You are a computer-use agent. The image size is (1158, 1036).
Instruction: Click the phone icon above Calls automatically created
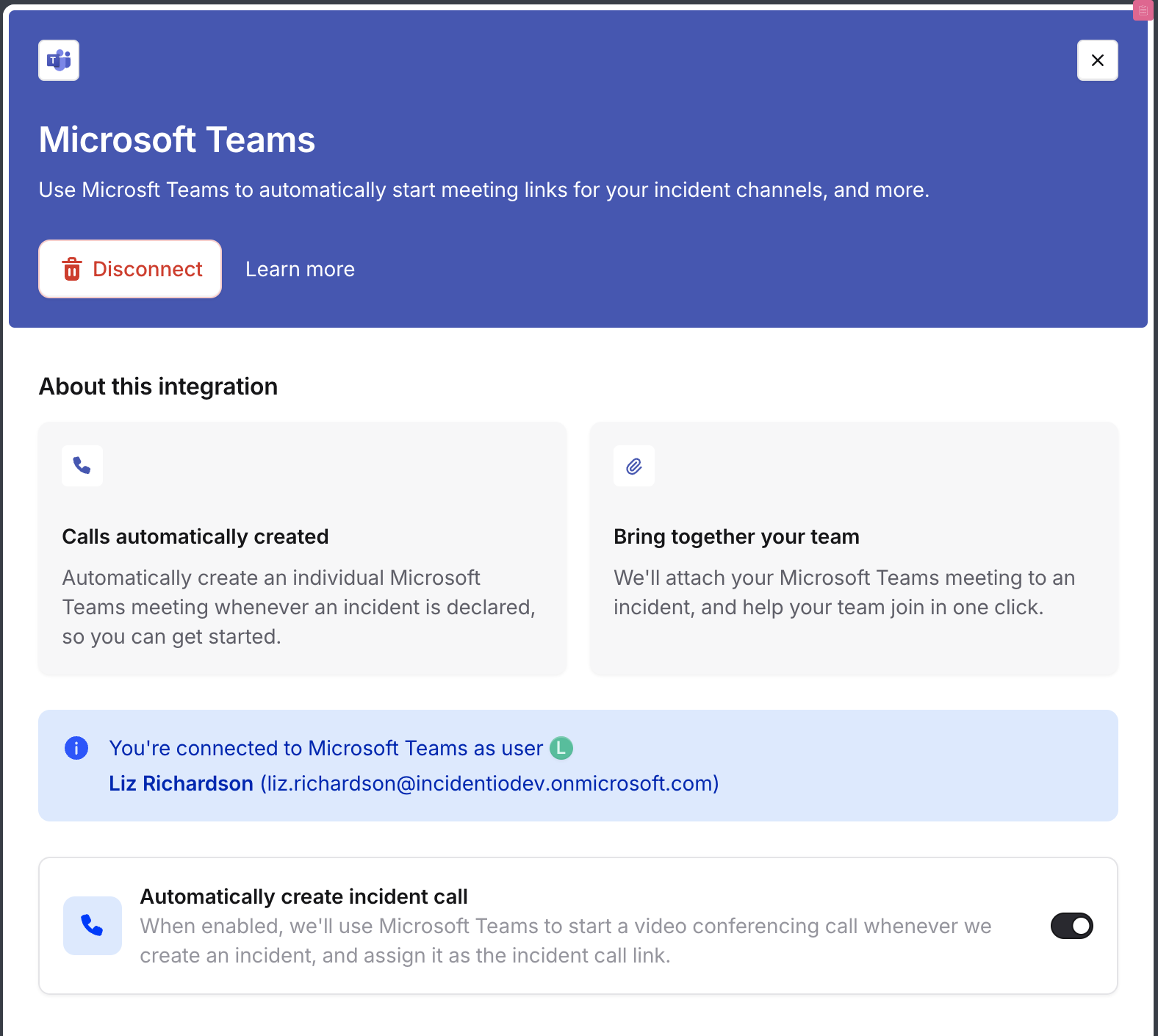pyautogui.click(x=82, y=466)
